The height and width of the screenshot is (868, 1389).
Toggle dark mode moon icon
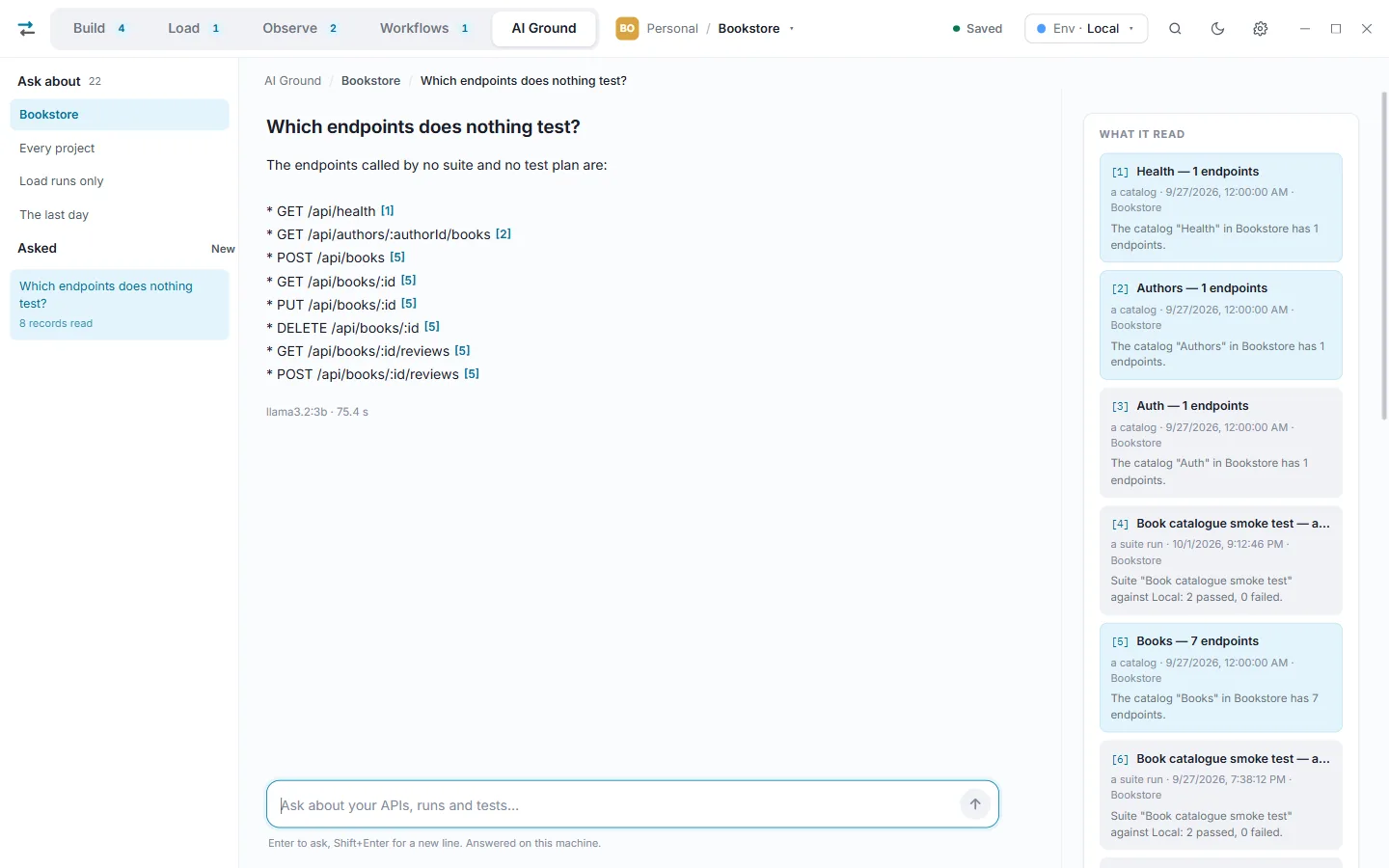(x=1217, y=29)
